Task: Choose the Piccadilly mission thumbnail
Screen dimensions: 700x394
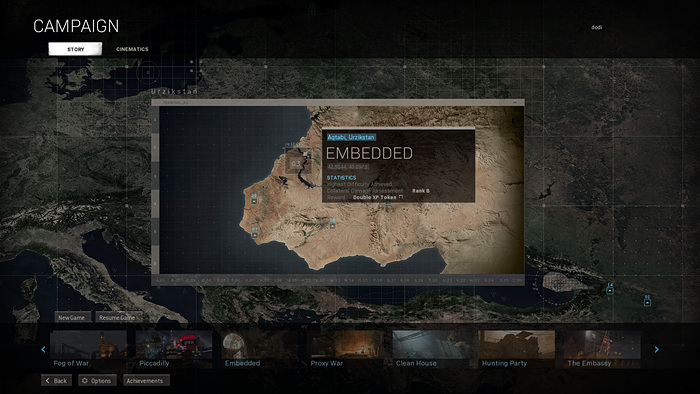Action: [174, 349]
